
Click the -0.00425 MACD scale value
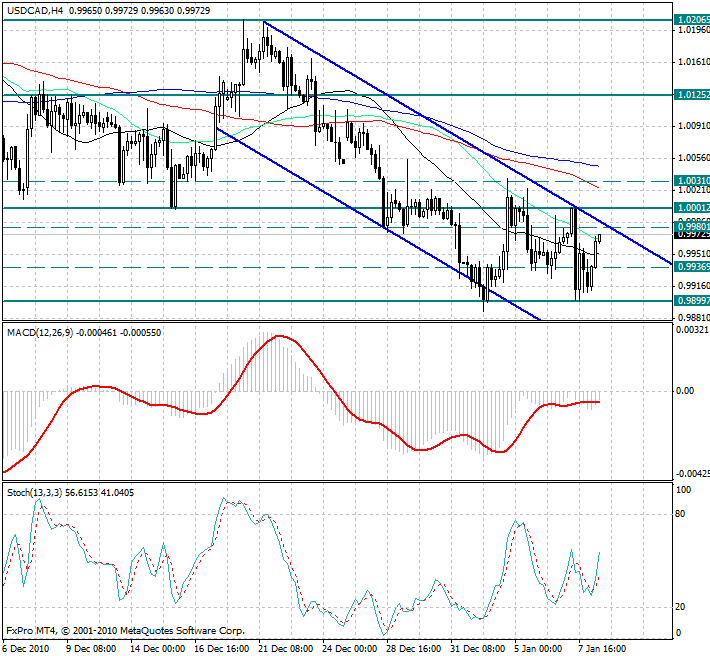coord(692,474)
